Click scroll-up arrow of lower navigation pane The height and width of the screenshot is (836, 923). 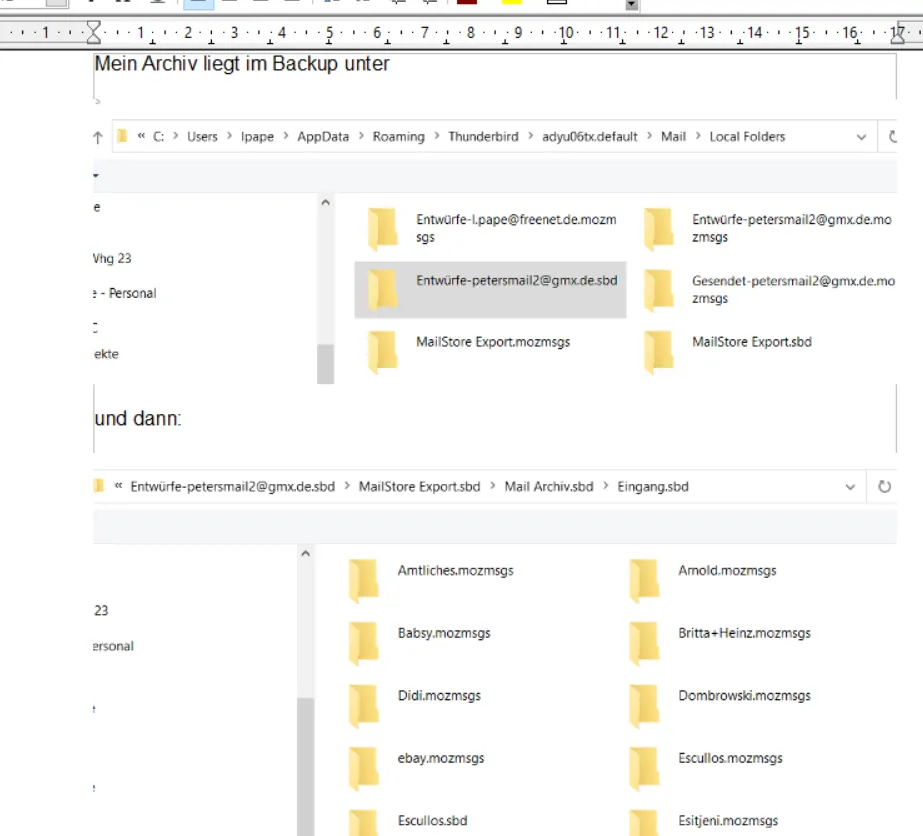tap(306, 553)
